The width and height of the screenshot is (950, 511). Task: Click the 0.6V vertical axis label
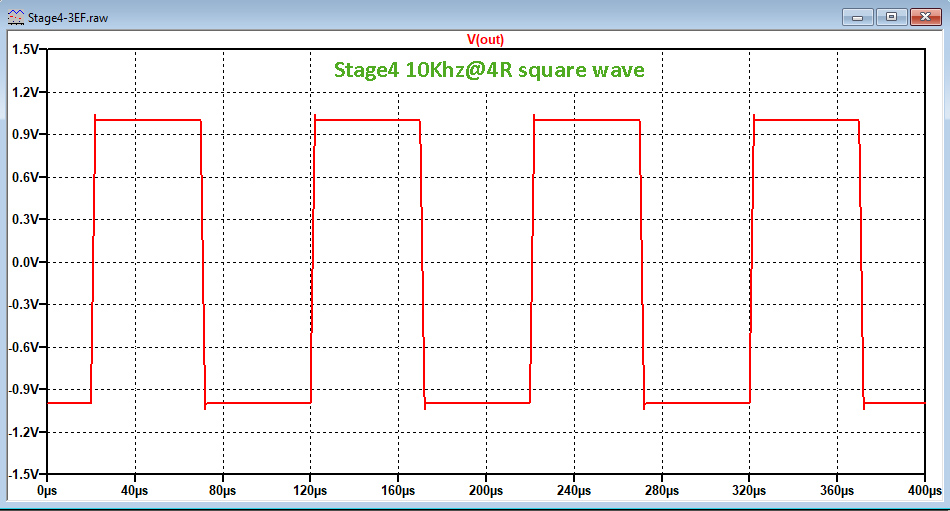(x=25, y=177)
